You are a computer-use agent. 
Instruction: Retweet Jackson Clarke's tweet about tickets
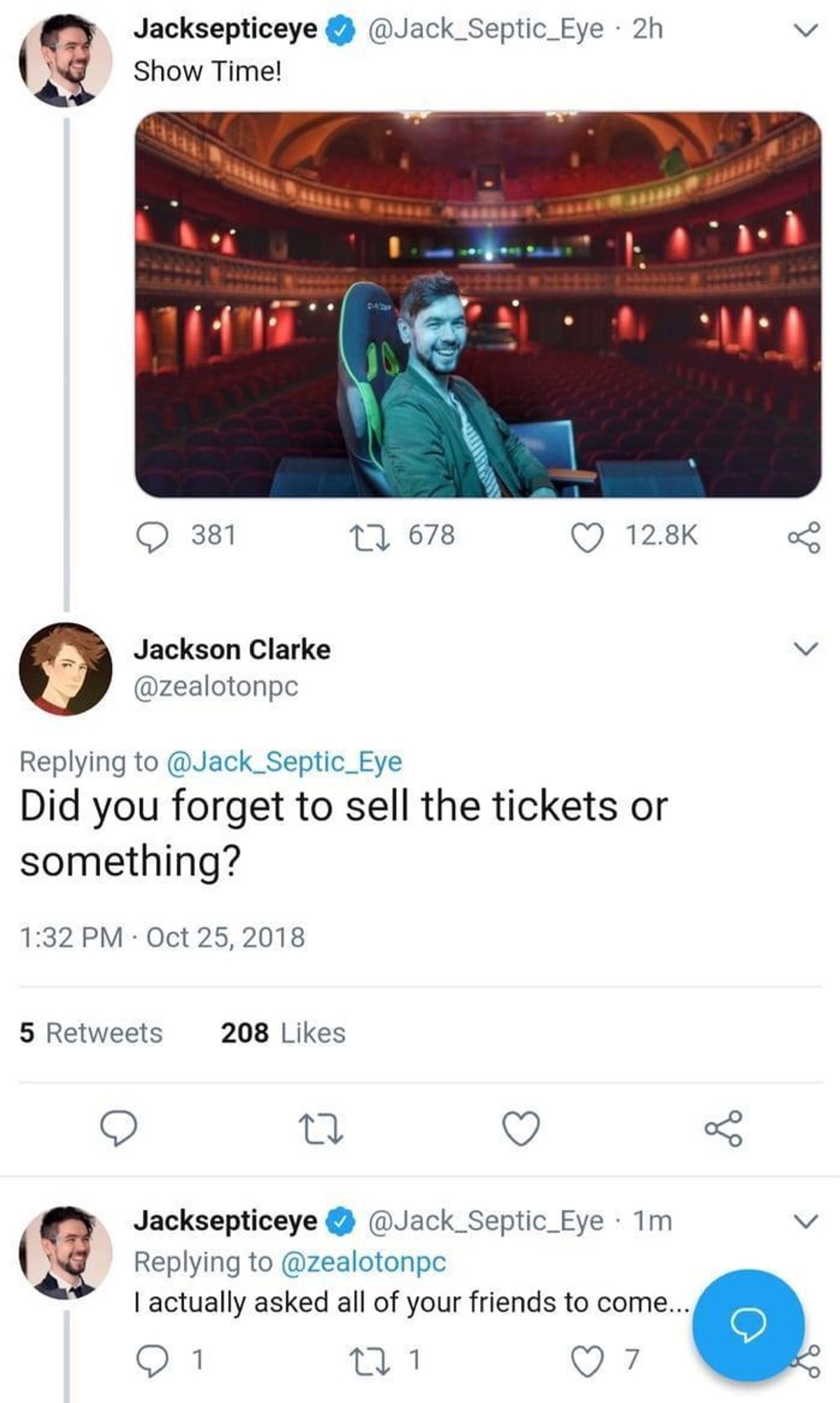pyautogui.click(x=321, y=1129)
